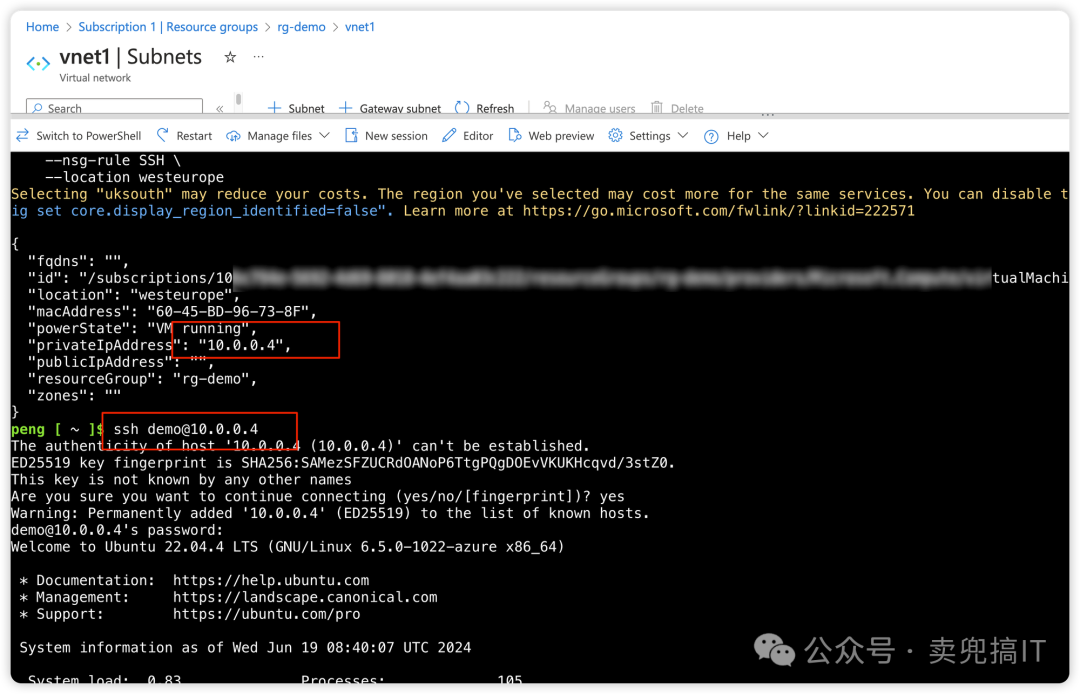
Task: Favorite vnet1 with the star icon
Action: (230, 57)
